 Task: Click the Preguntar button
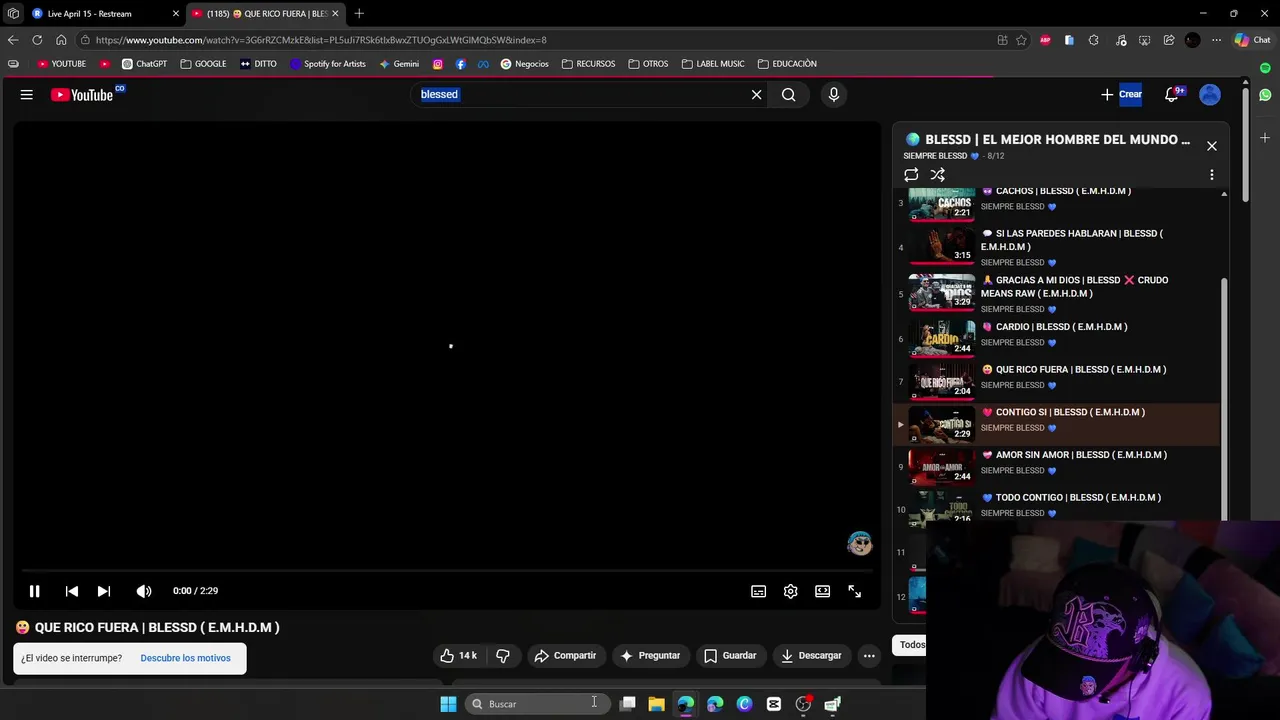coord(650,655)
